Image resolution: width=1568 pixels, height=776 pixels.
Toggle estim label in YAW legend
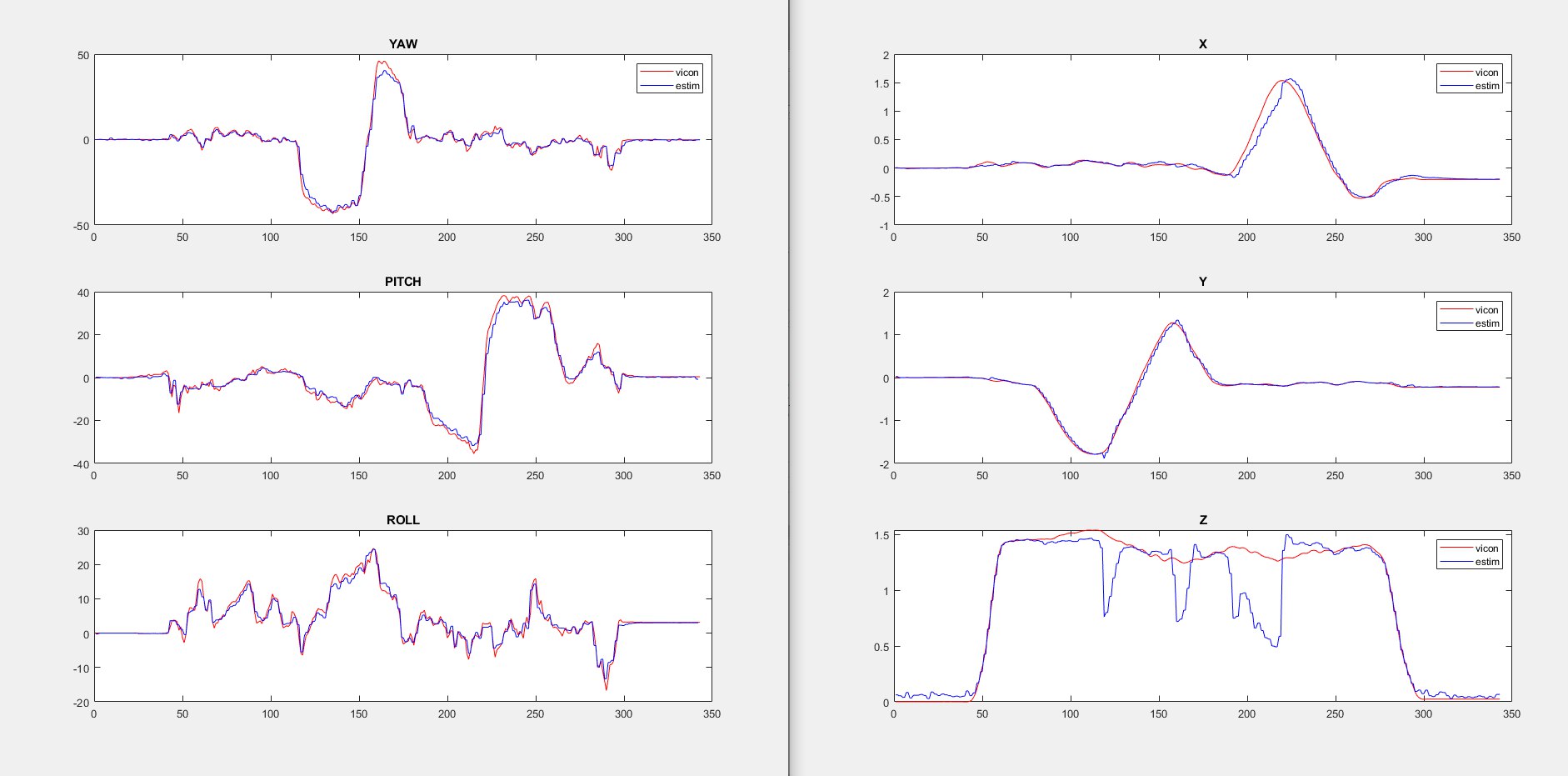[687, 86]
